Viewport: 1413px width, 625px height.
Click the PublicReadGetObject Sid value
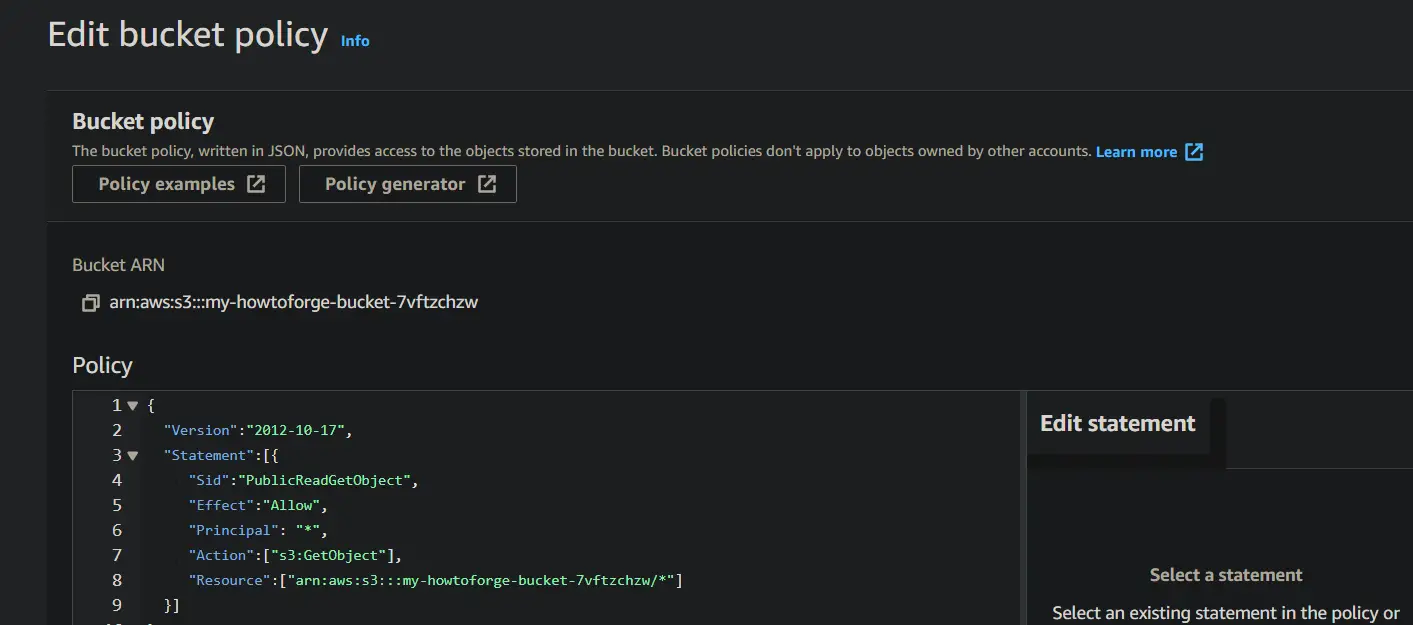[324, 481]
